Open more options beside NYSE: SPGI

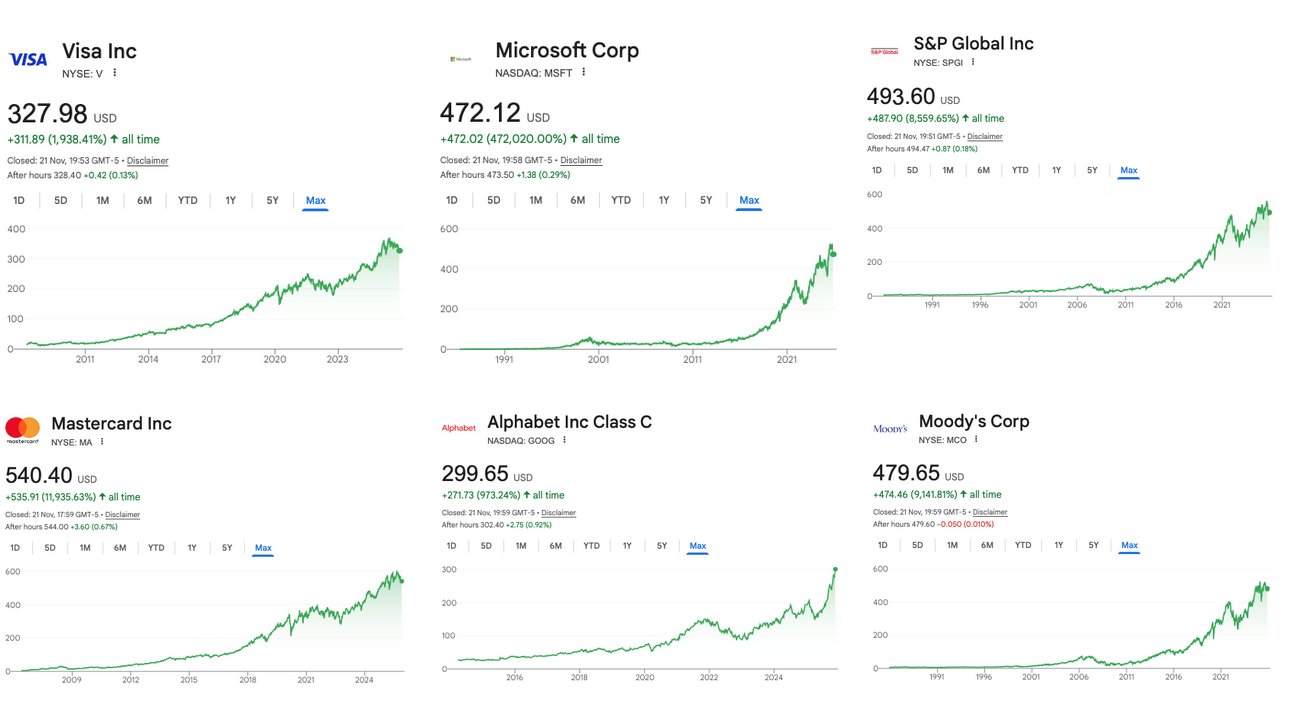(972, 62)
